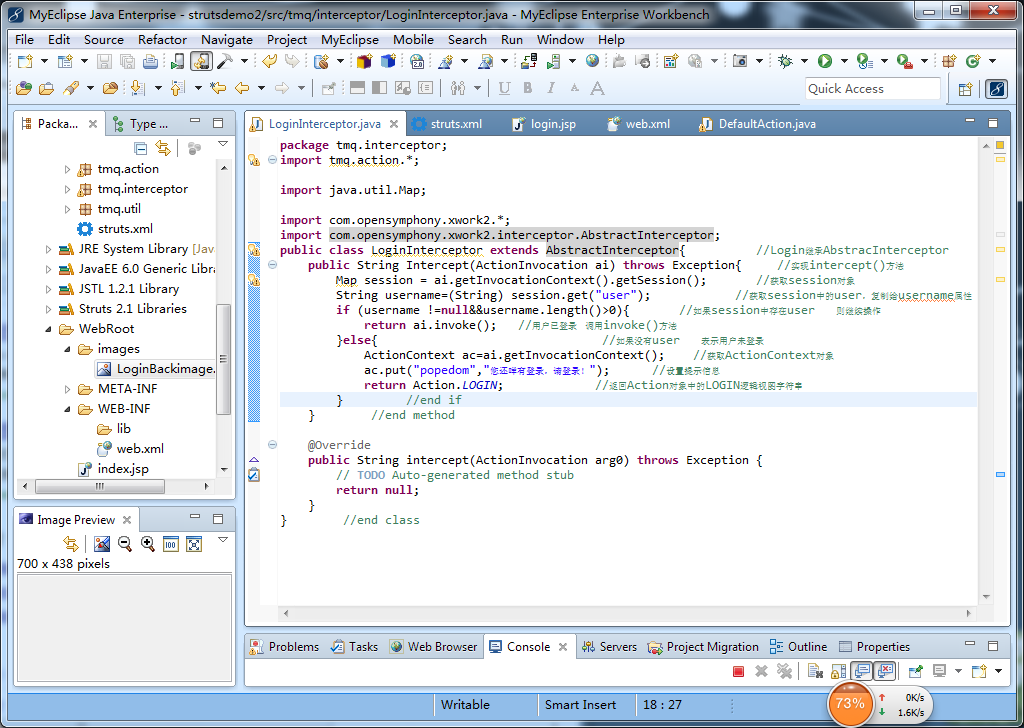Click the Package Explorer vertical scrollbar thumb

point(223,359)
